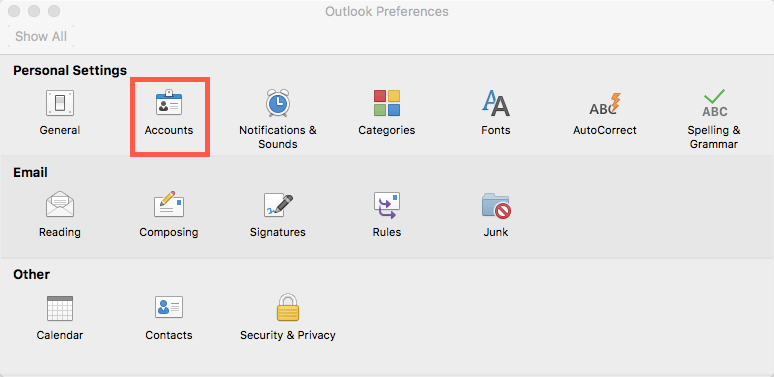Click the Show All button

tap(41, 36)
